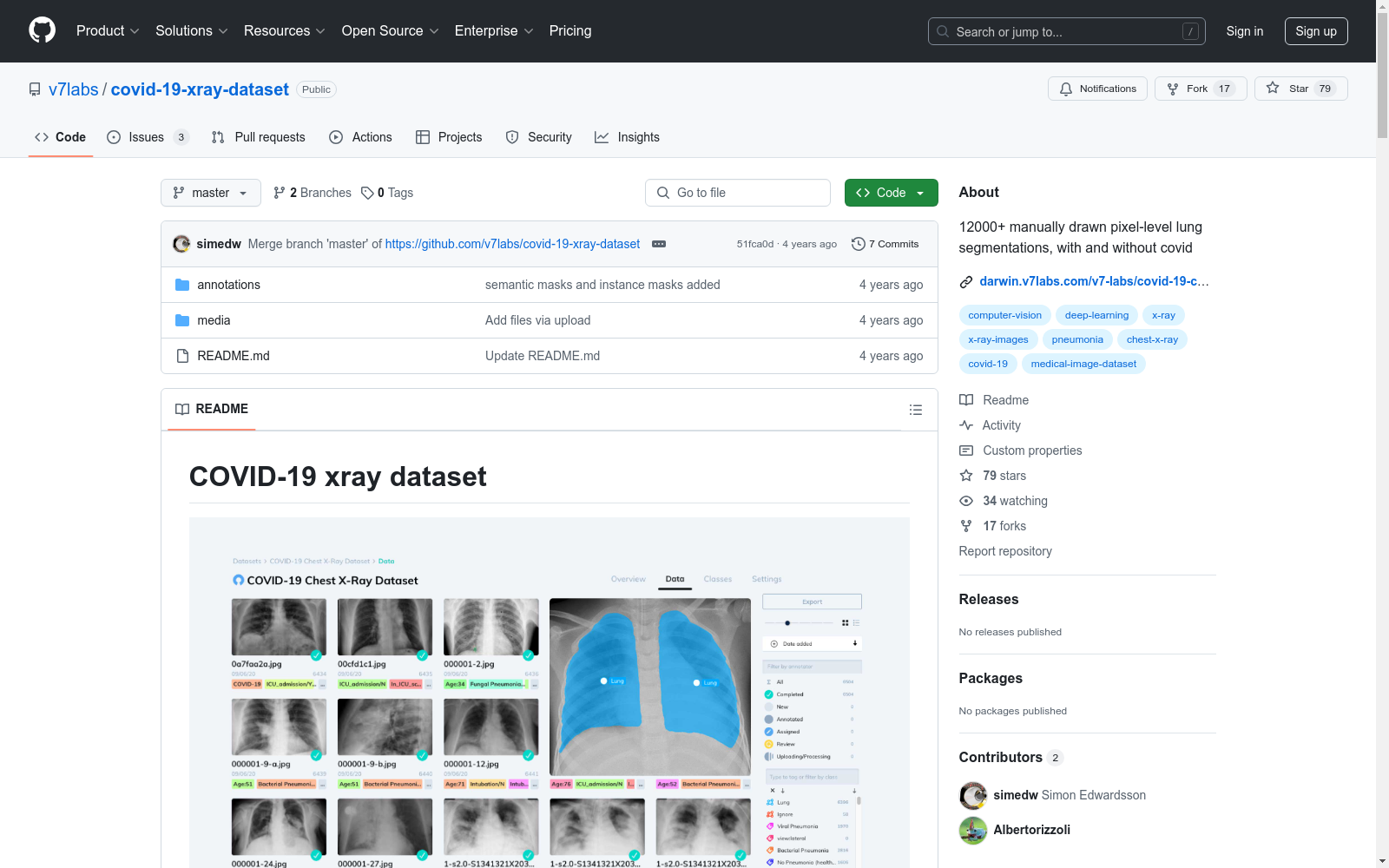Image resolution: width=1389 pixels, height=868 pixels.
Task: Click the chest-x-ray topic tag
Action: (1152, 339)
